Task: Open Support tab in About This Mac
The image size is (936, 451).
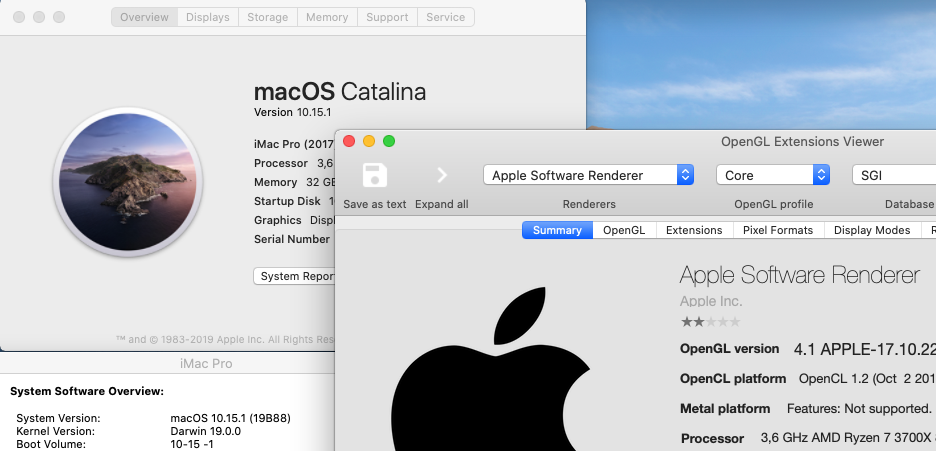Action: [387, 17]
